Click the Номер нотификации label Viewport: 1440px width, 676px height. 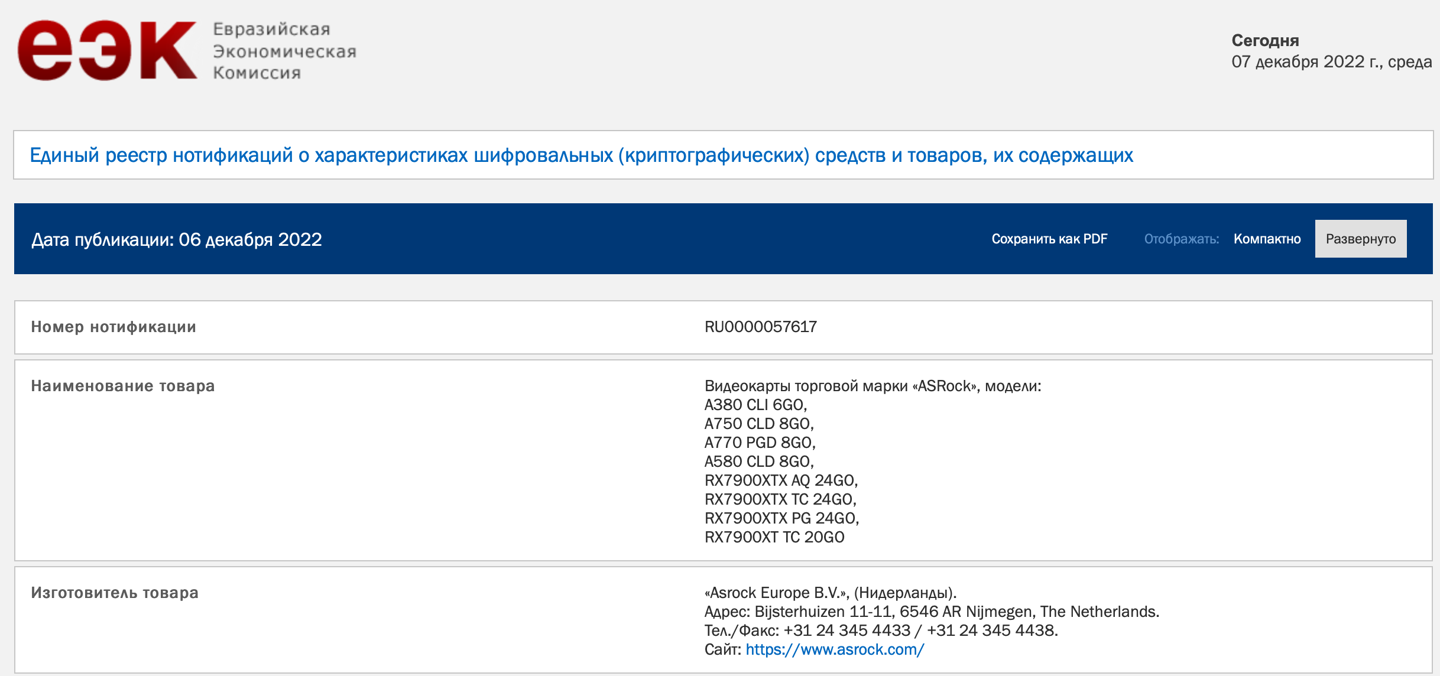(x=114, y=327)
